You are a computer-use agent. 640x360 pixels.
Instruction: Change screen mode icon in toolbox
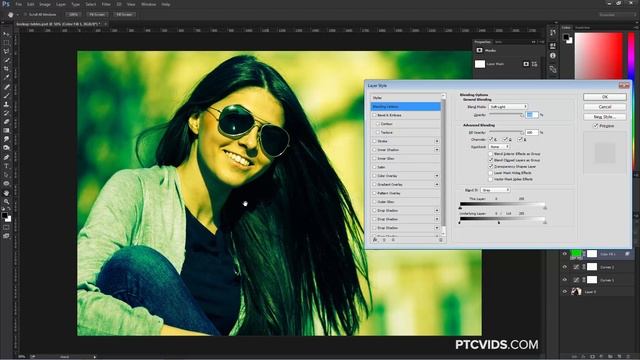click(x=6, y=236)
